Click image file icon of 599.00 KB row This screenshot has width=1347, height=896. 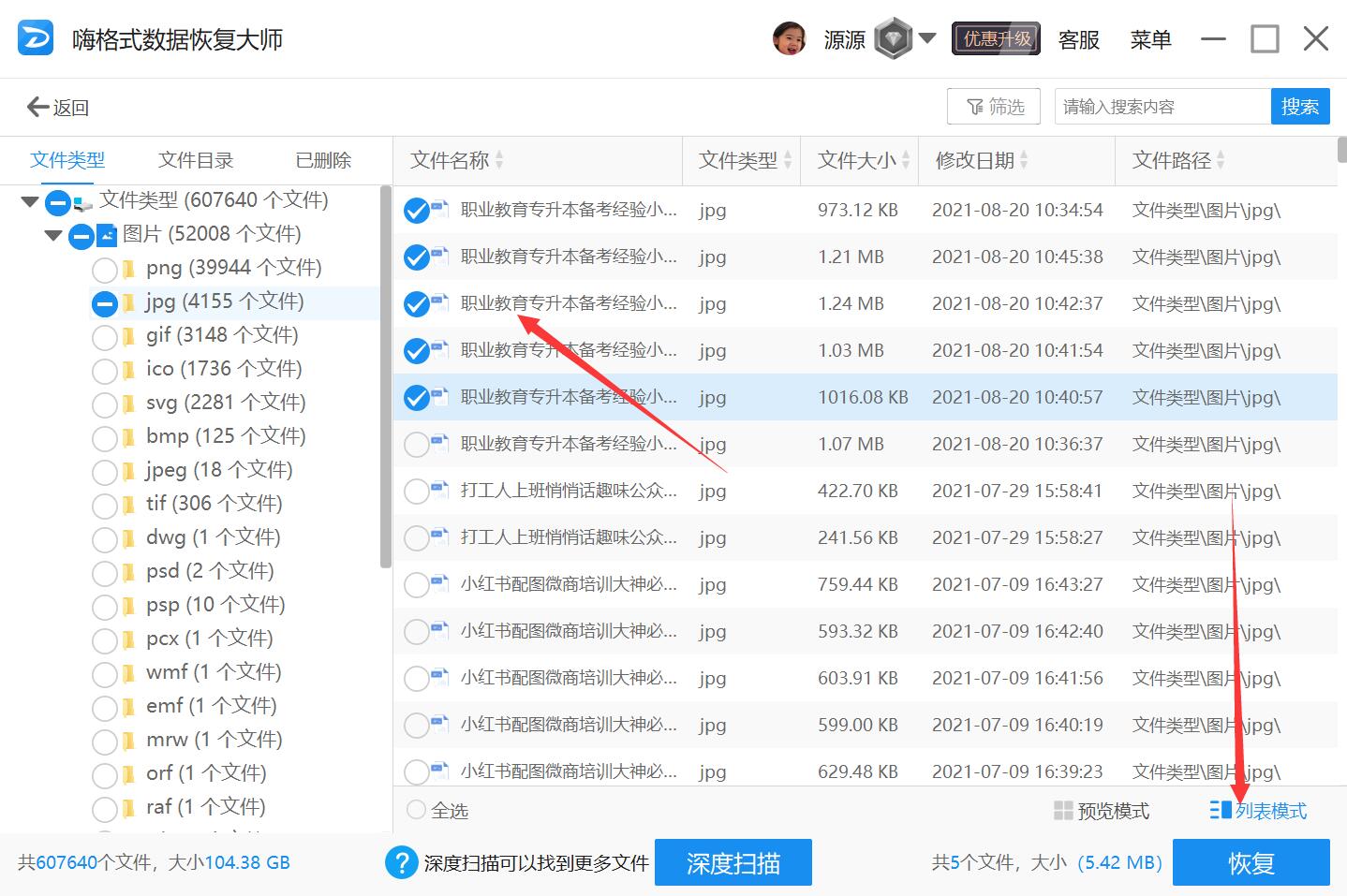pos(440,723)
